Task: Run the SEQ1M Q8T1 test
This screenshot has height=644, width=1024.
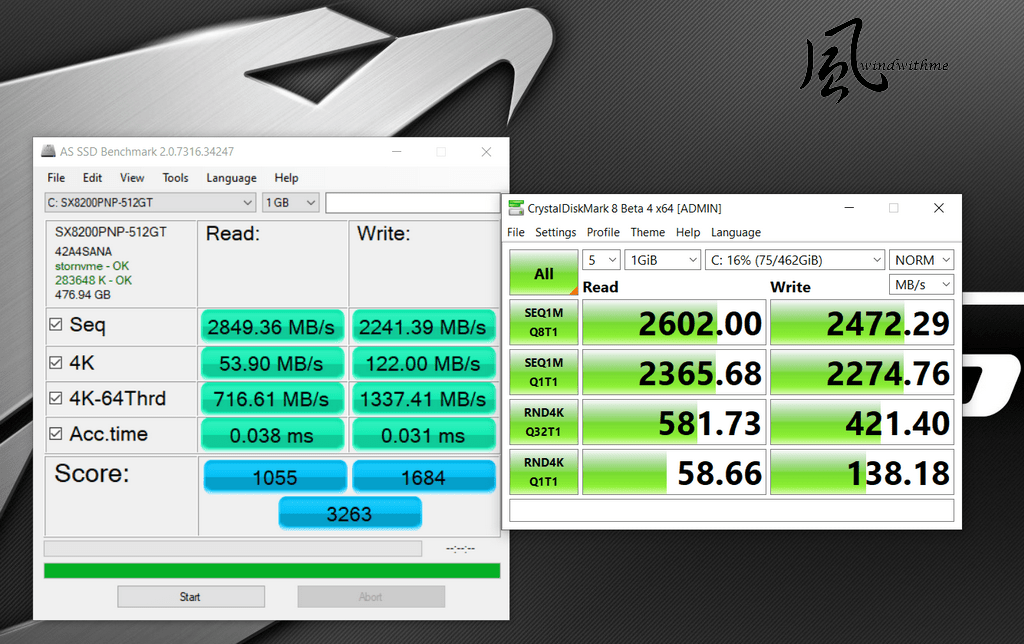Action: pos(543,322)
